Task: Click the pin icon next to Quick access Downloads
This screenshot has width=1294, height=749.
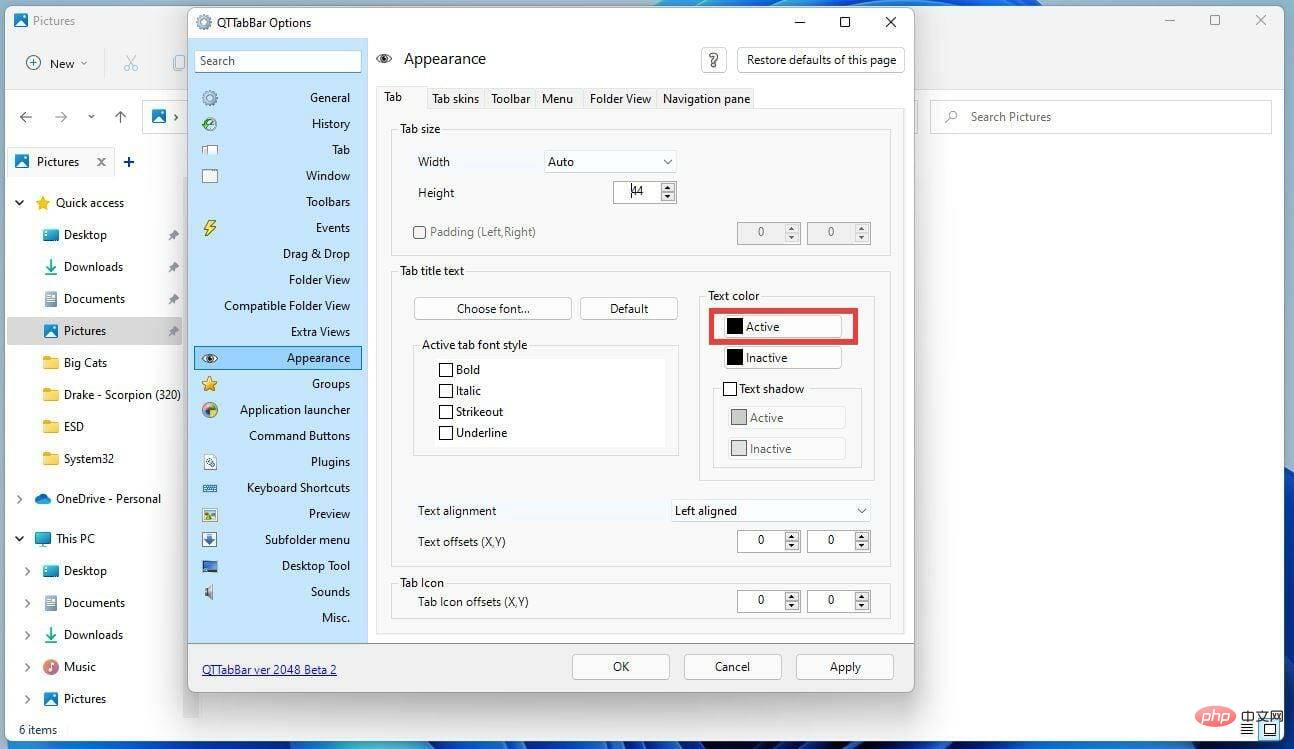Action: click(173, 267)
